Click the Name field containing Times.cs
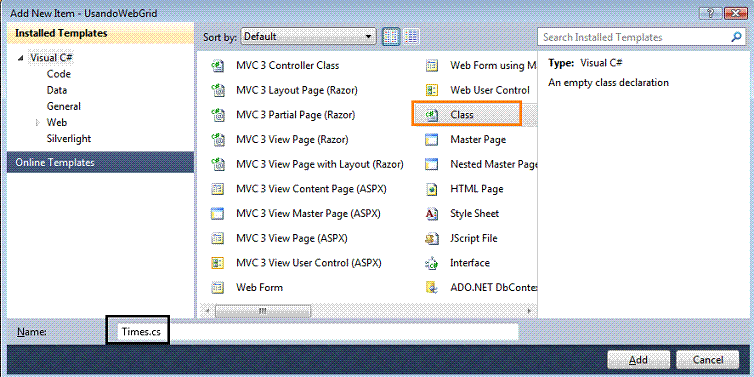Image resolution: width=754 pixels, height=377 pixels. [x=317, y=332]
